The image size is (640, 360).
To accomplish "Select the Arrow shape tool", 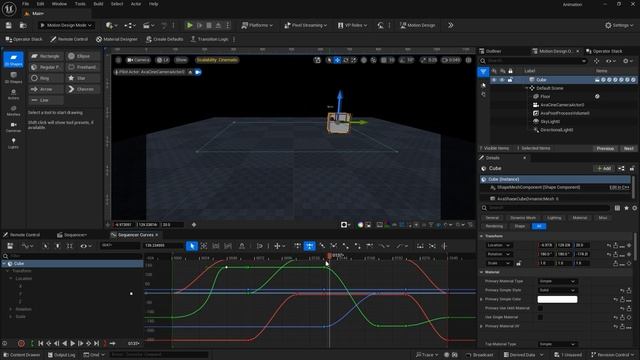I will pos(46,89).
